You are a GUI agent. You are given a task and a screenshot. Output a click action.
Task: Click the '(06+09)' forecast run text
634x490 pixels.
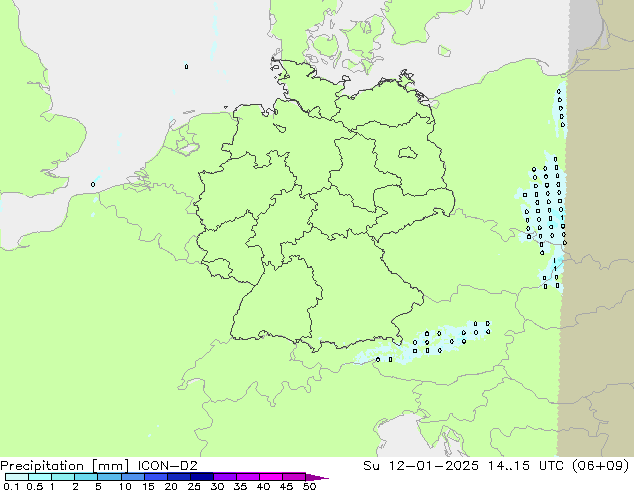598,466
